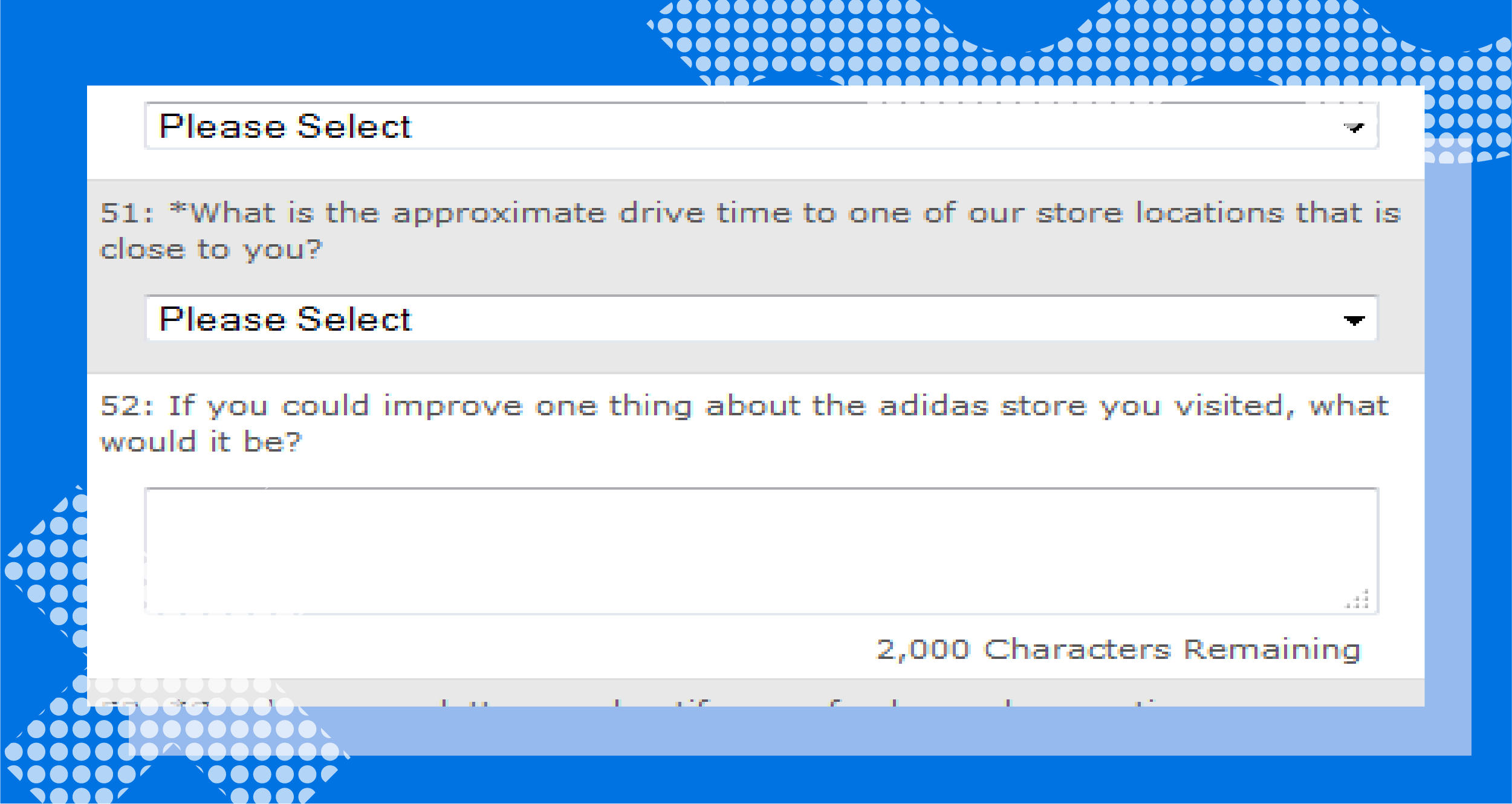Screen dimensions: 1512x804
Task: Click the question 51 drive time label
Action: pos(750,231)
